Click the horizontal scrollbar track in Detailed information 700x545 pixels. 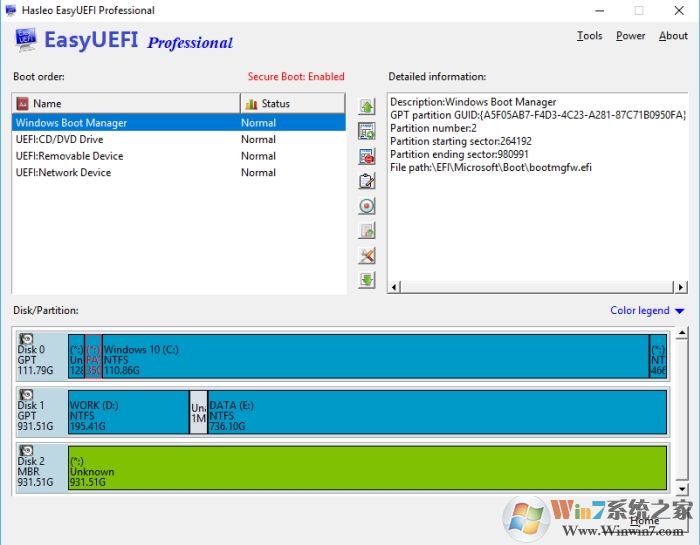point(537,287)
